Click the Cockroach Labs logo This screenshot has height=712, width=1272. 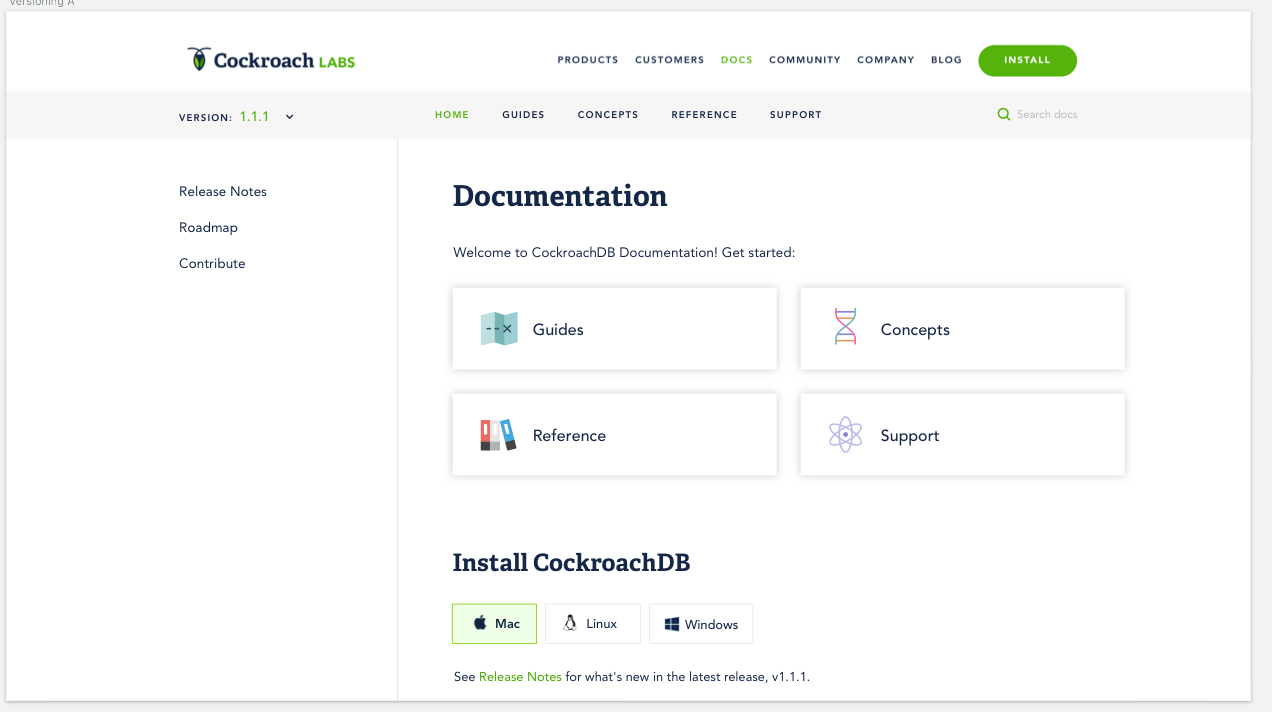[x=268, y=57]
